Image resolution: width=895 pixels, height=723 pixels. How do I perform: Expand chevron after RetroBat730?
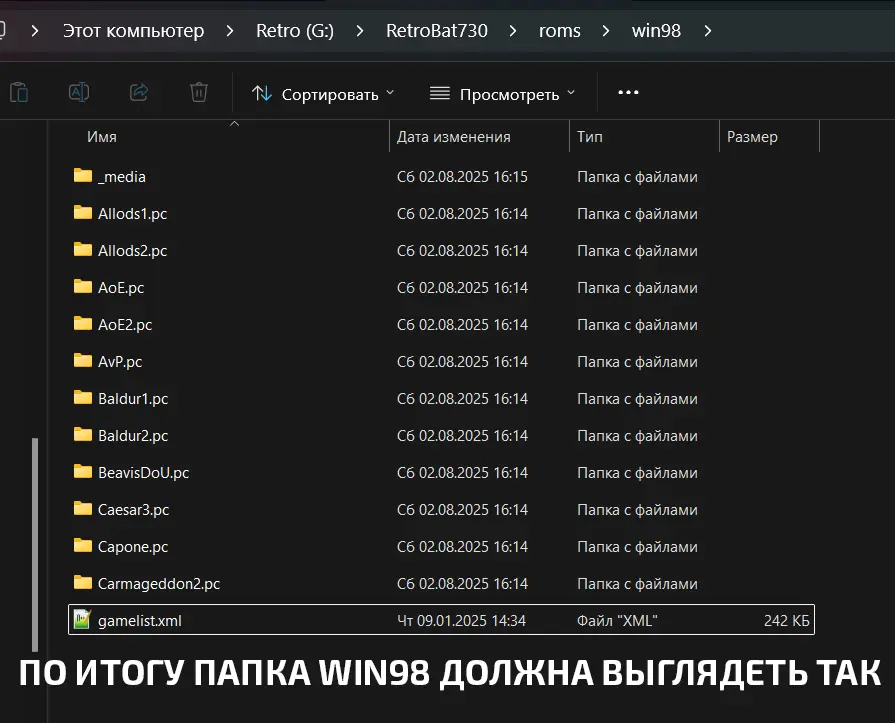513,31
